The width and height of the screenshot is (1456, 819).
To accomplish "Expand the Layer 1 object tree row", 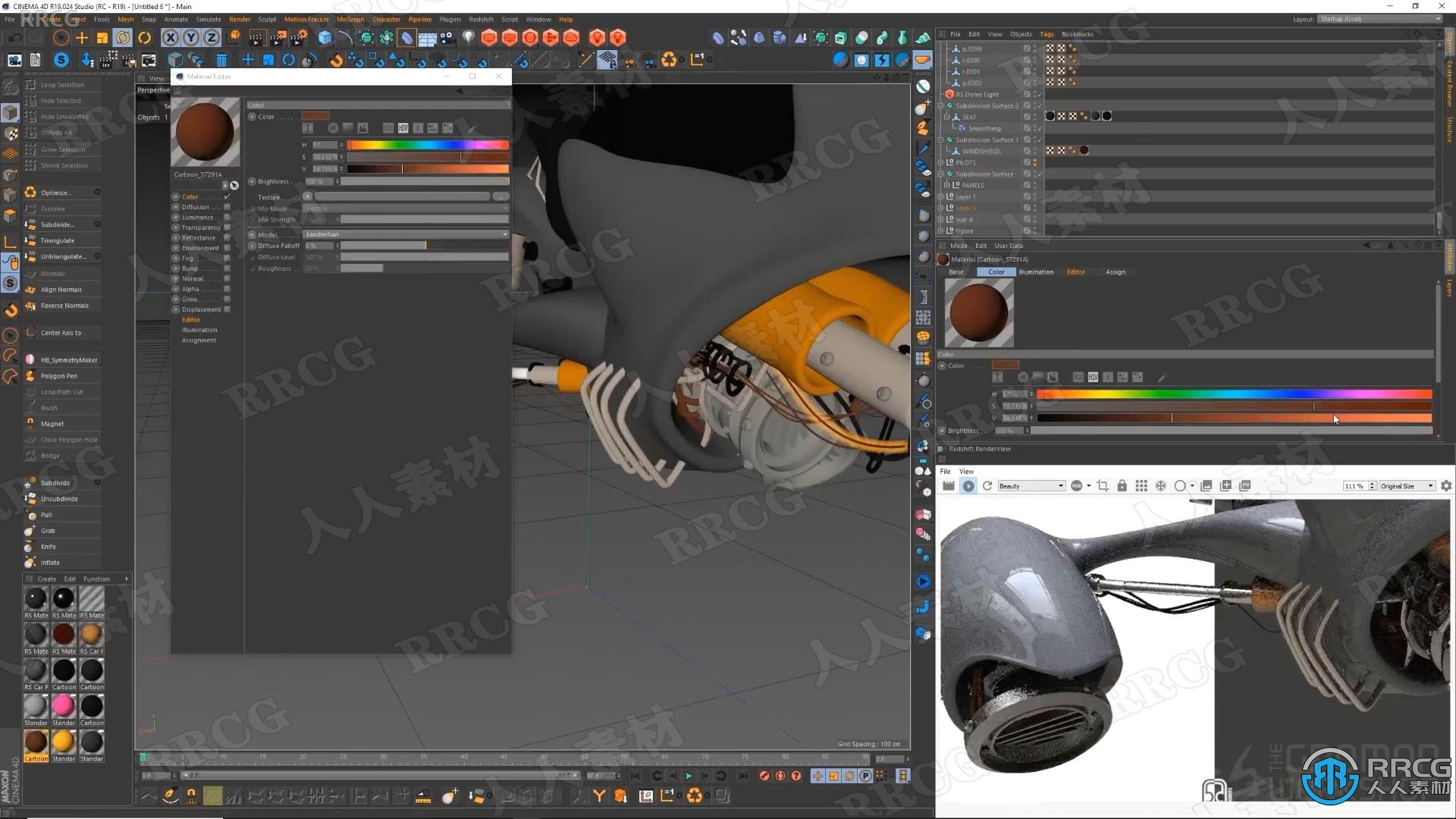I will [x=941, y=196].
